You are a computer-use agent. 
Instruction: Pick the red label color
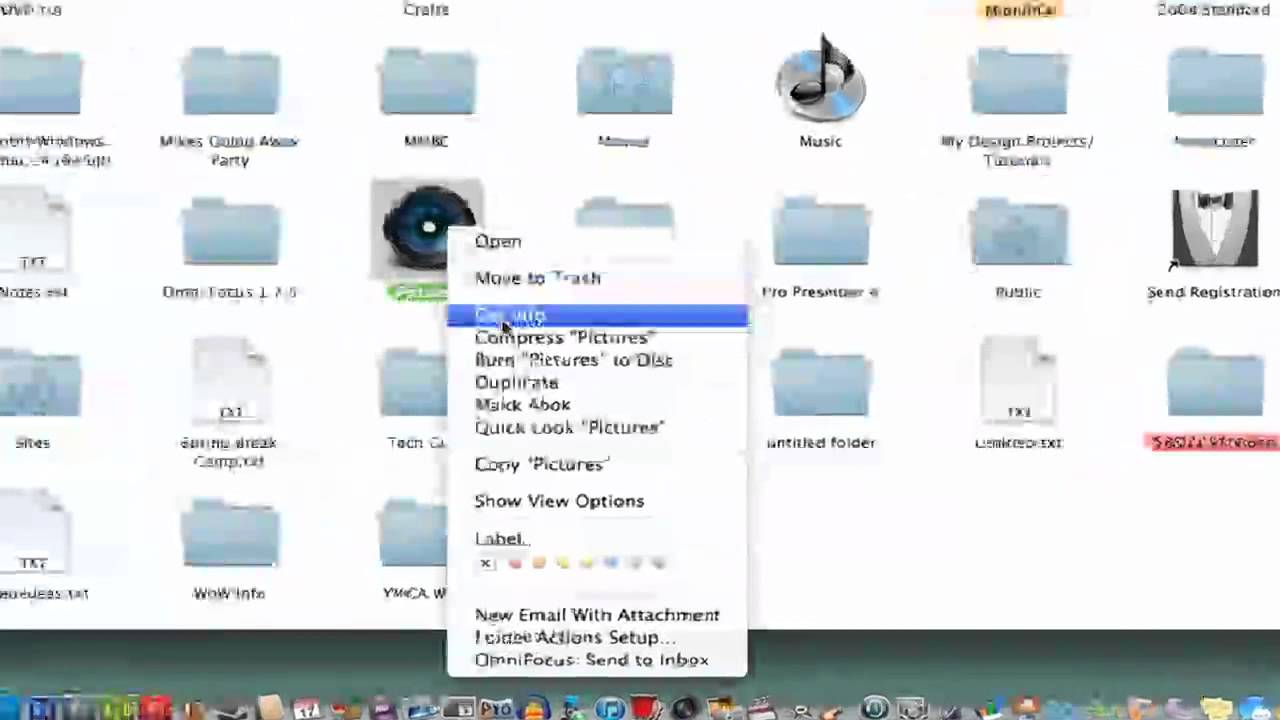point(514,563)
